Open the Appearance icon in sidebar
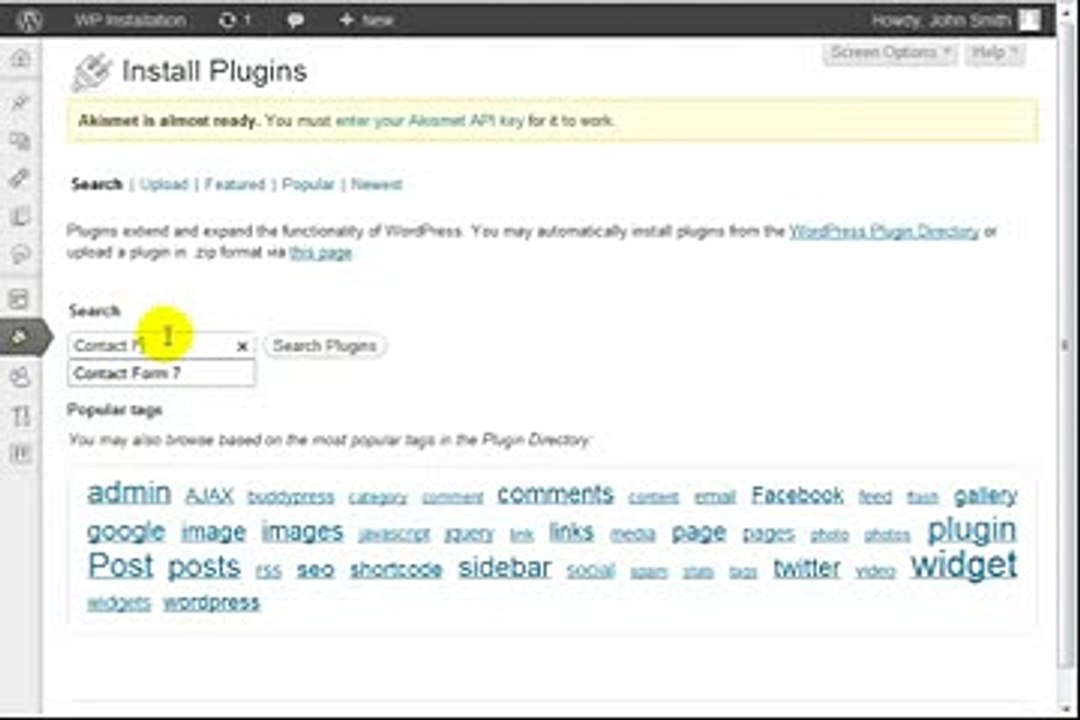1080x720 pixels. [x=20, y=299]
